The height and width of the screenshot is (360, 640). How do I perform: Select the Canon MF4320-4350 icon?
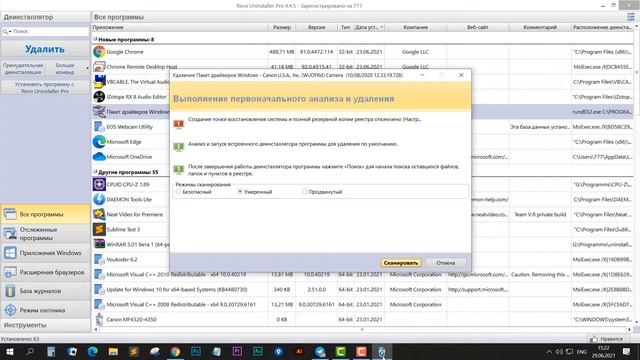point(99,319)
